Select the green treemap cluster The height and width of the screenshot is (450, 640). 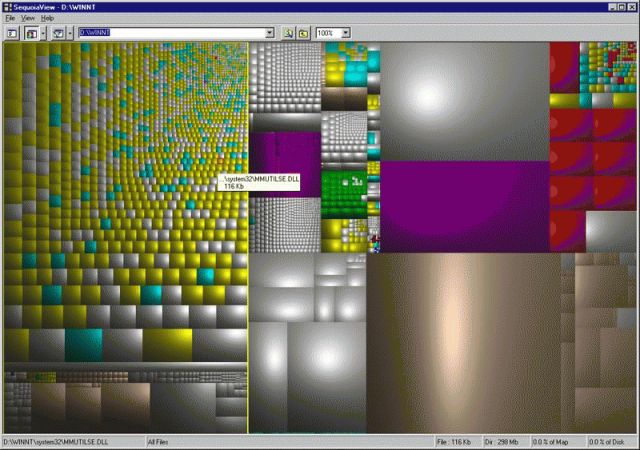[344, 195]
